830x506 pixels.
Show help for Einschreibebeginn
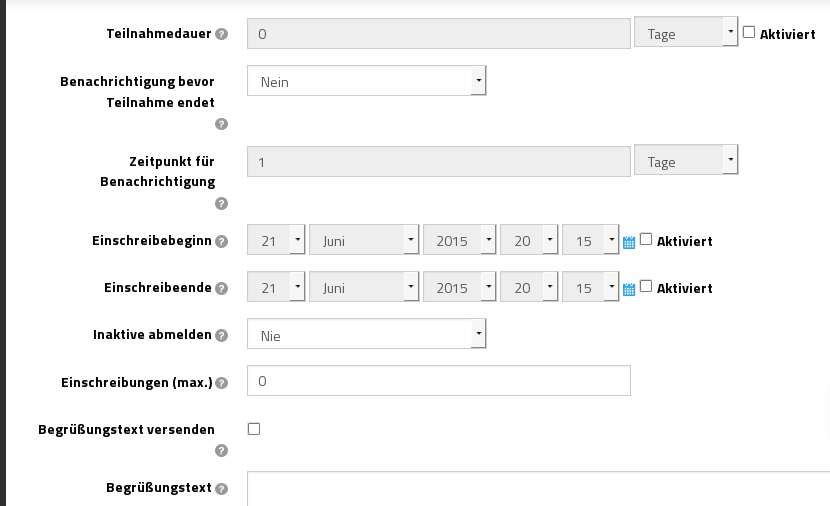point(221,241)
